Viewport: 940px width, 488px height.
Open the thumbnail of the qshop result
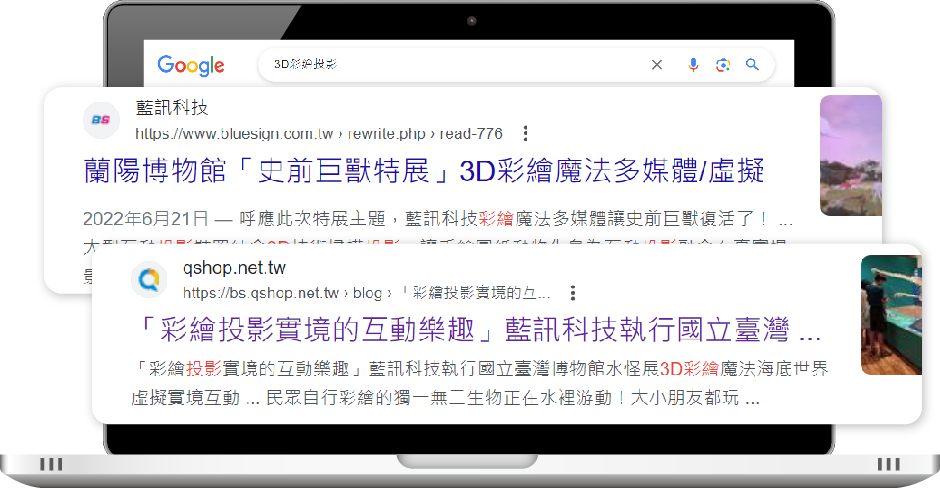coord(891,315)
